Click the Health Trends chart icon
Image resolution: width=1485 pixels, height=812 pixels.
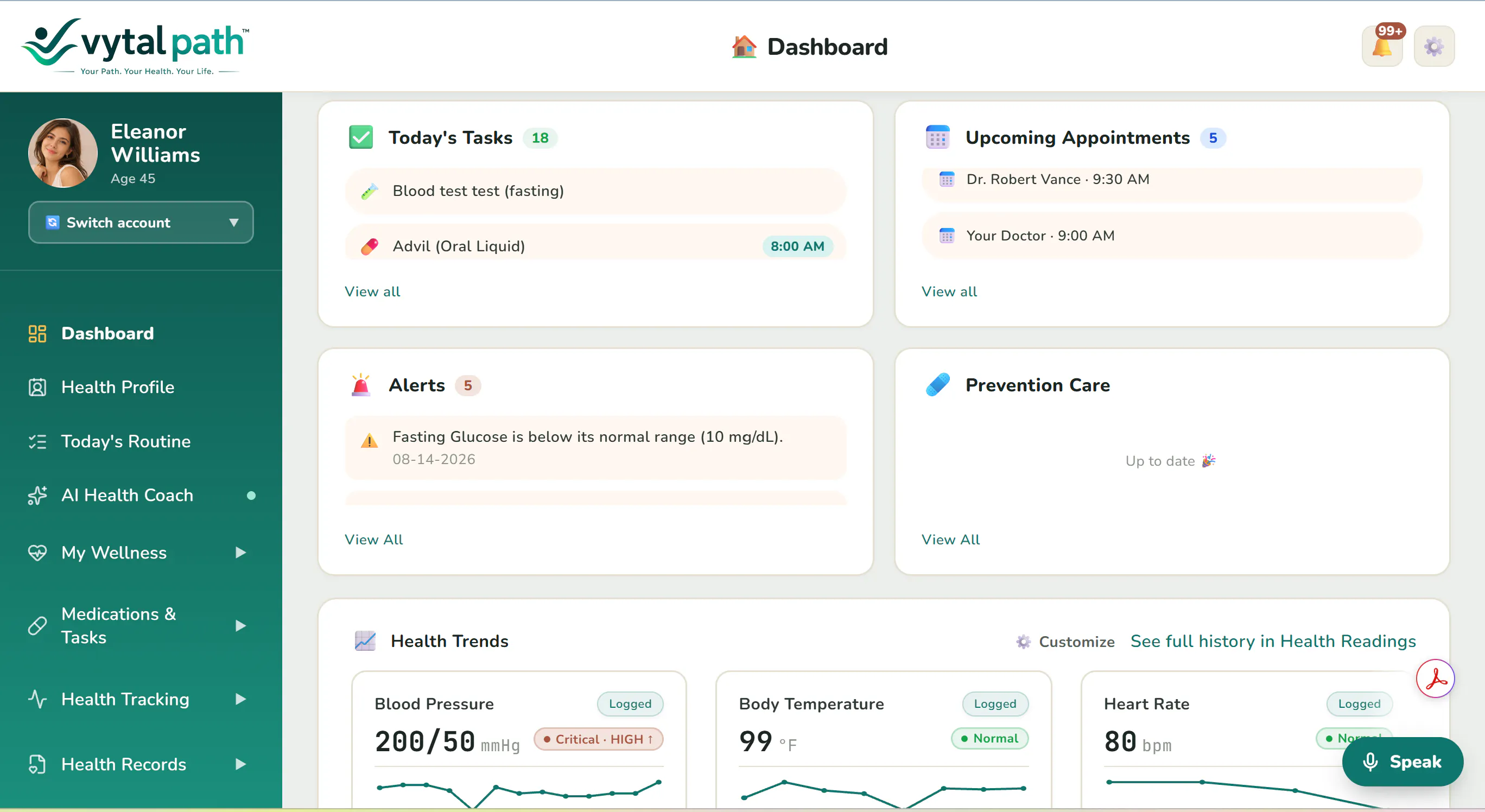point(365,641)
